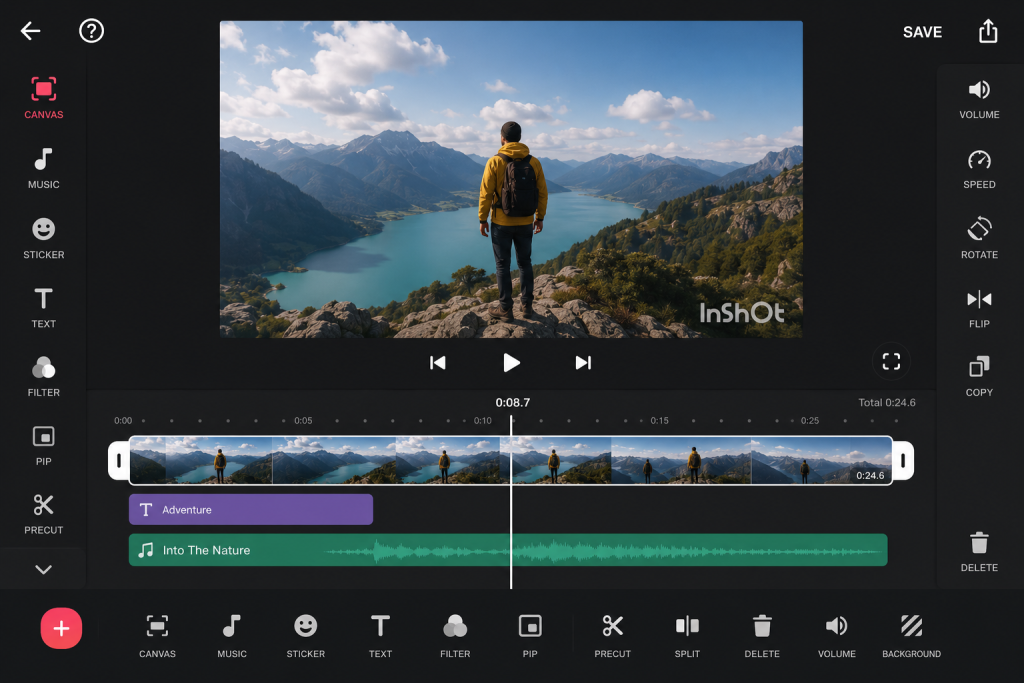
Task: Click the 0:25 mark on the ruler
Action: click(x=810, y=421)
